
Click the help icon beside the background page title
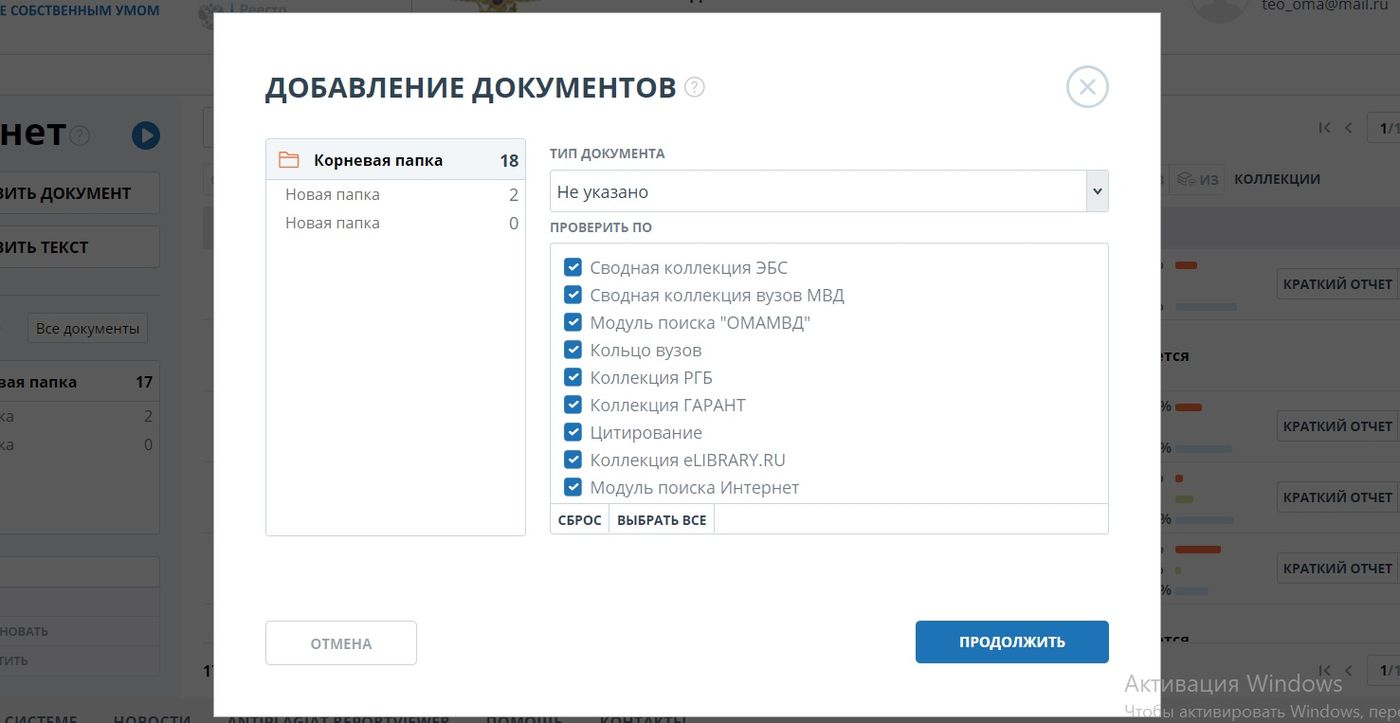point(80,136)
